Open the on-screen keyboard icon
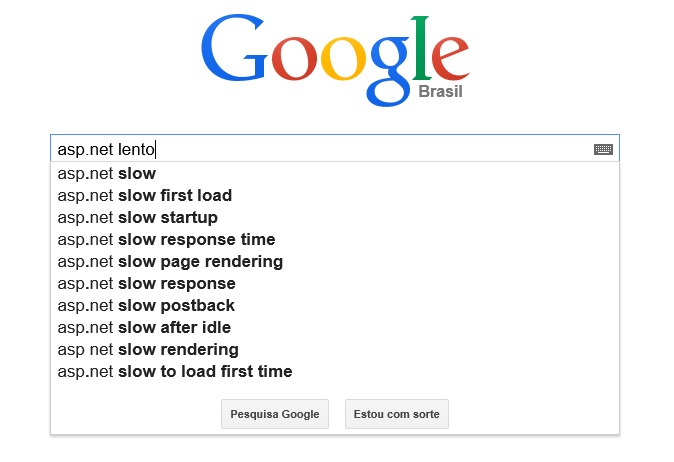This screenshot has height=462, width=674. [x=603, y=149]
